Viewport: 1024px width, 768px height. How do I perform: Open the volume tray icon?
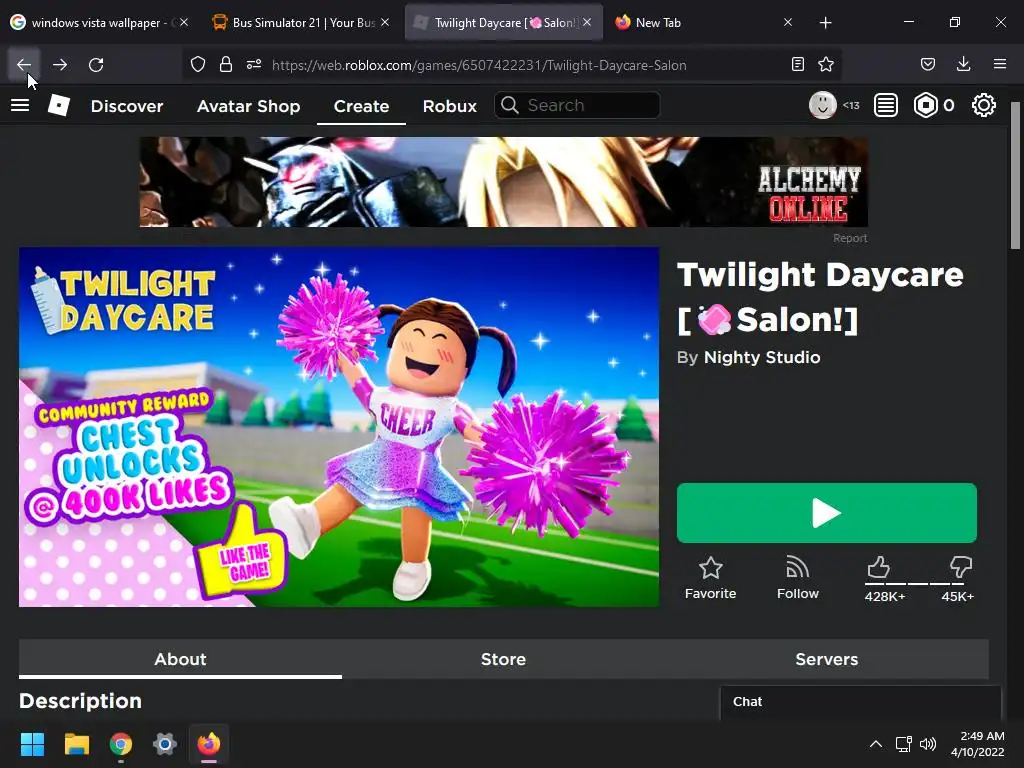pyautogui.click(x=928, y=744)
